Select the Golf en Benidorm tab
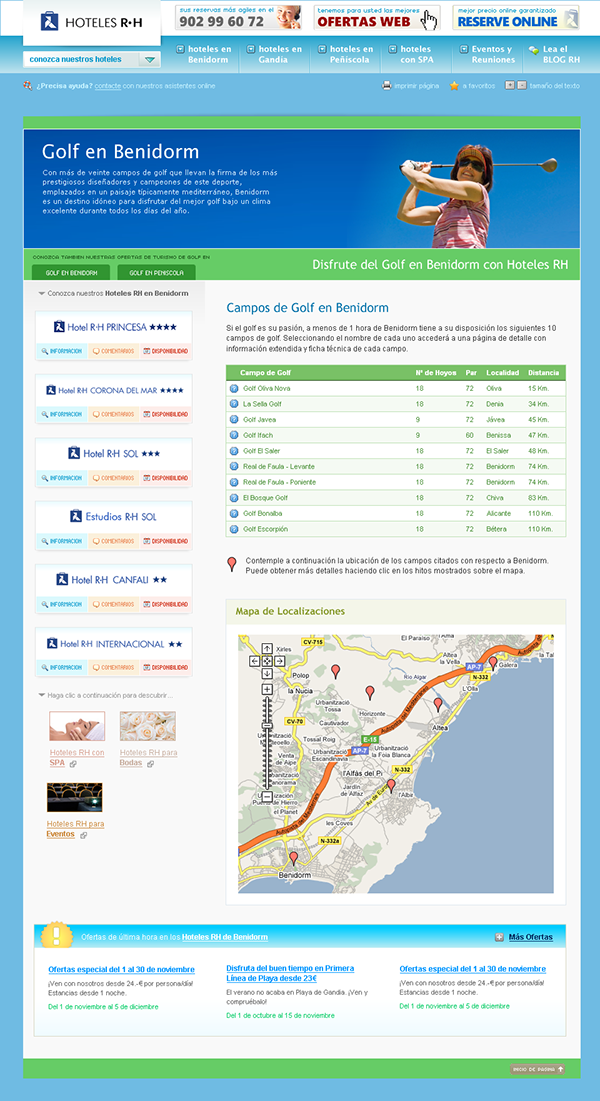Image resolution: width=600 pixels, height=1101 pixels. click(70, 272)
